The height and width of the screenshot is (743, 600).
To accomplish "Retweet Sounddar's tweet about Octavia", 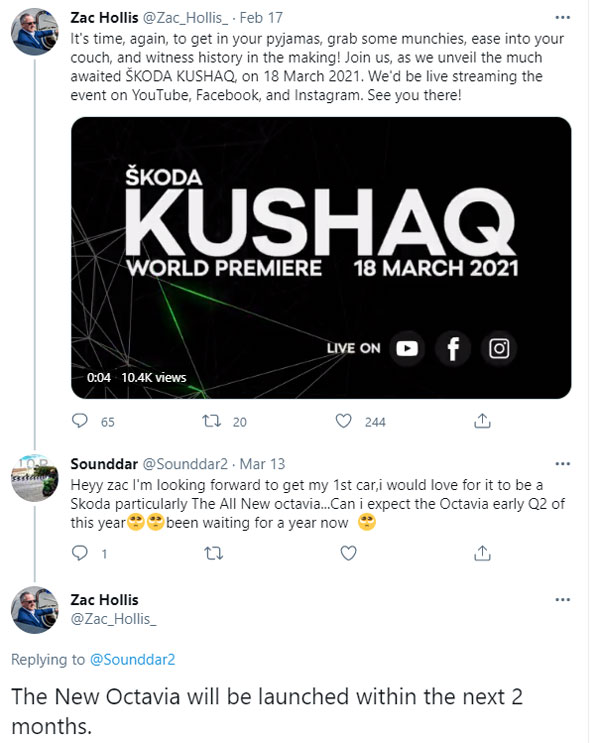I will pyautogui.click(x=213, y=552).
